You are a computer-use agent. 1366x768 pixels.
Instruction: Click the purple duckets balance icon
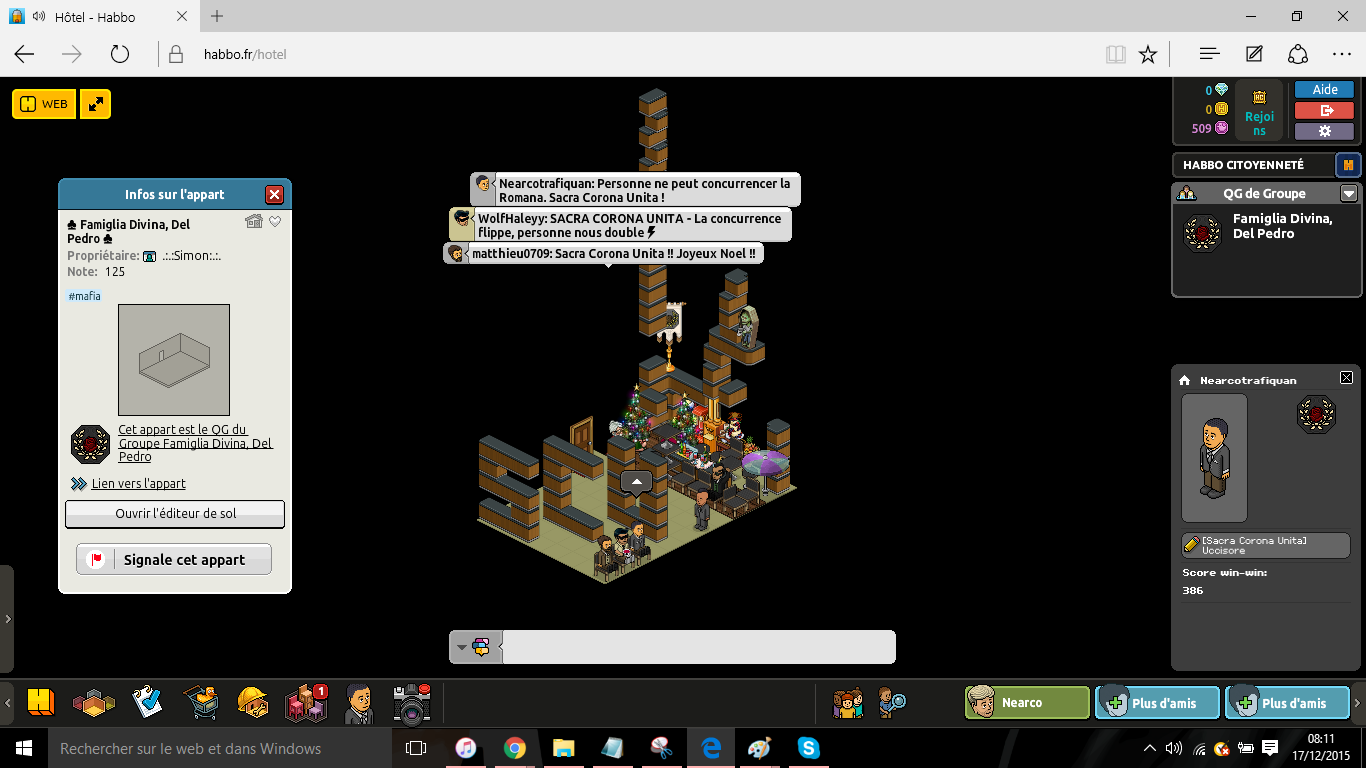click(x=1221, y=128)
